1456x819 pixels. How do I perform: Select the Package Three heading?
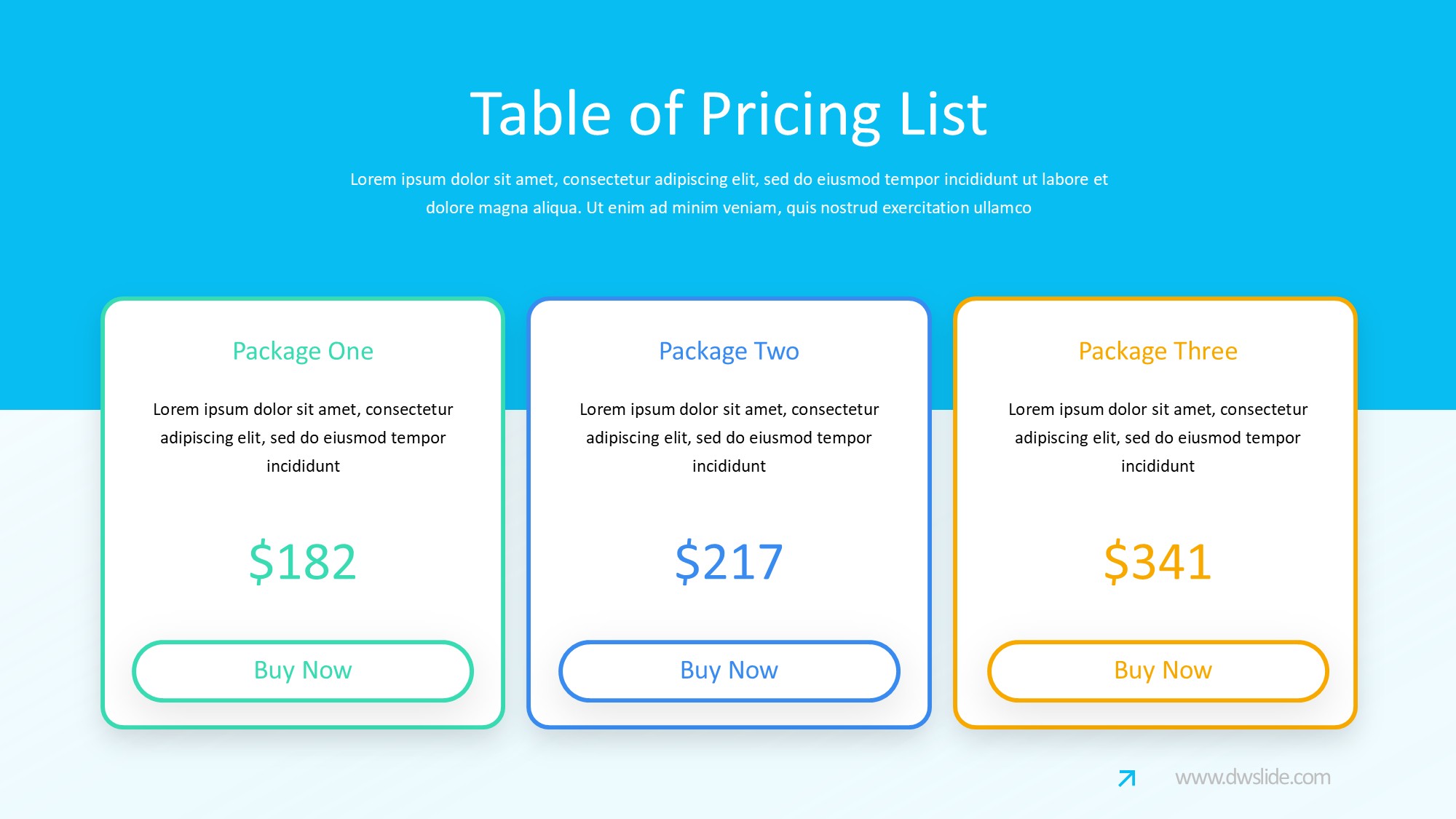pyautogui.click(x=1158, y=351)
